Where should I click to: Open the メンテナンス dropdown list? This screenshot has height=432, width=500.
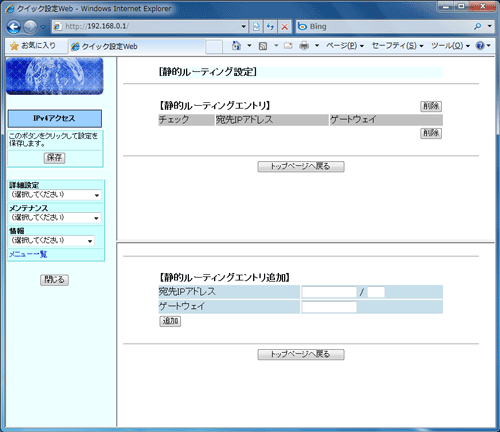point(55,218)
